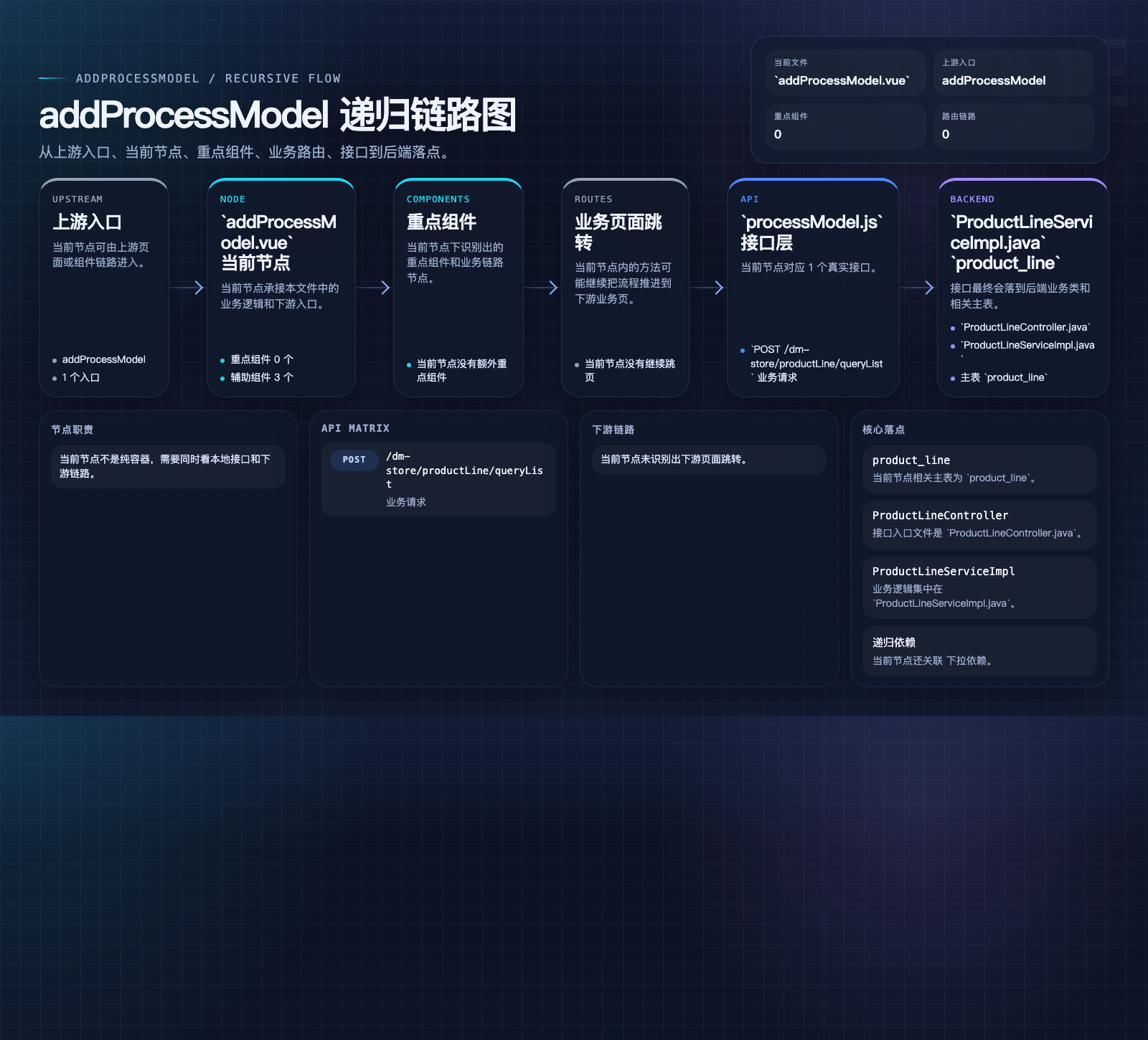Click the 核心落点 panel title
Image resolution: width=1148 pixels, height=1040 pixels.
point(883,430)
